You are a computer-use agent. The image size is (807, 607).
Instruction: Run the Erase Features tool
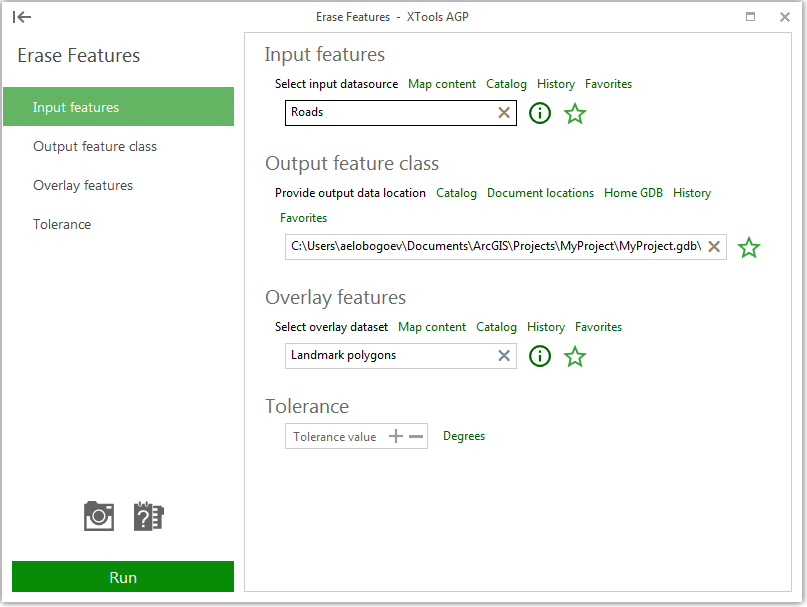(123, 577)
